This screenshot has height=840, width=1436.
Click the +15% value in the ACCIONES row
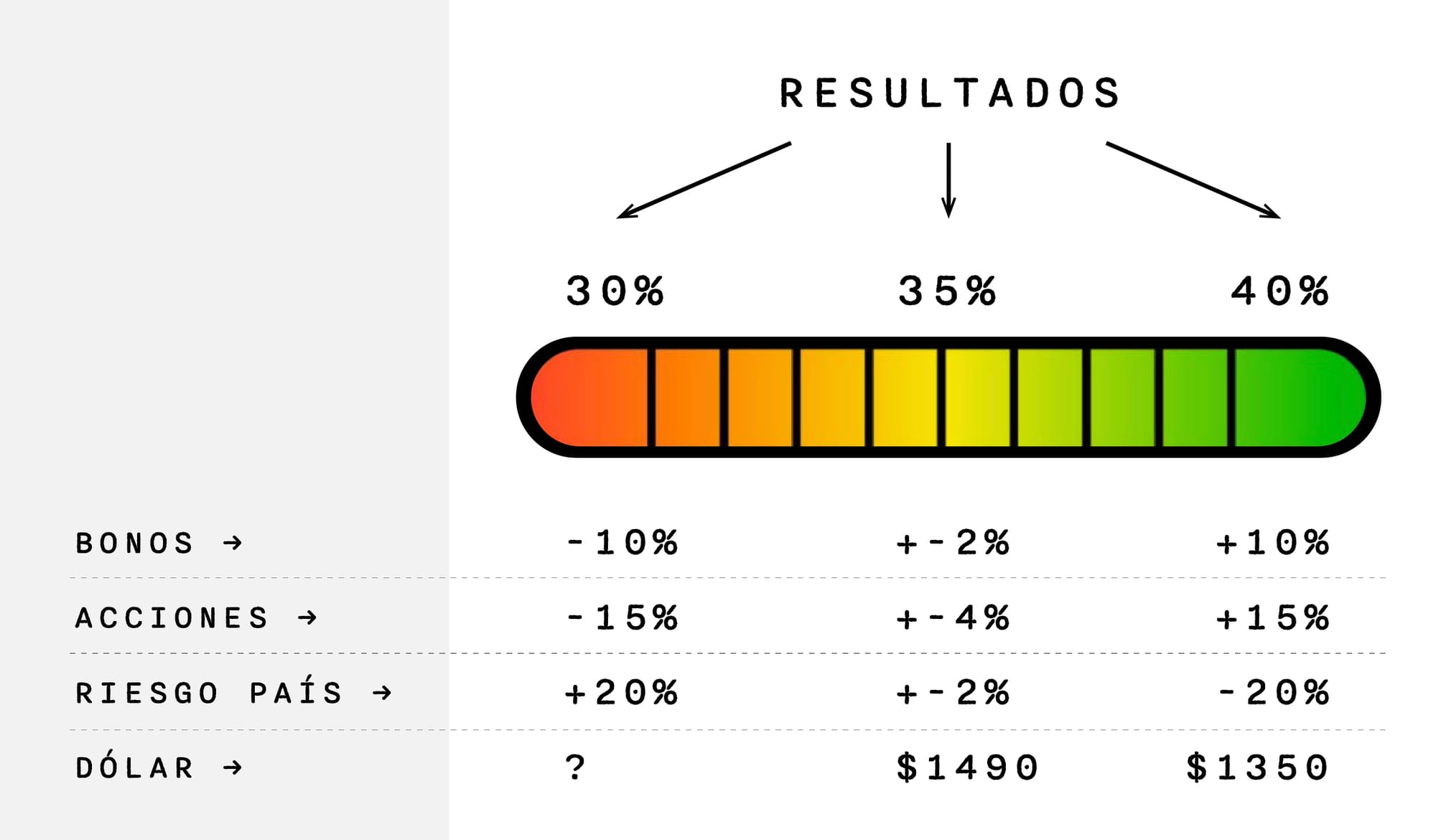[1272, 617]
